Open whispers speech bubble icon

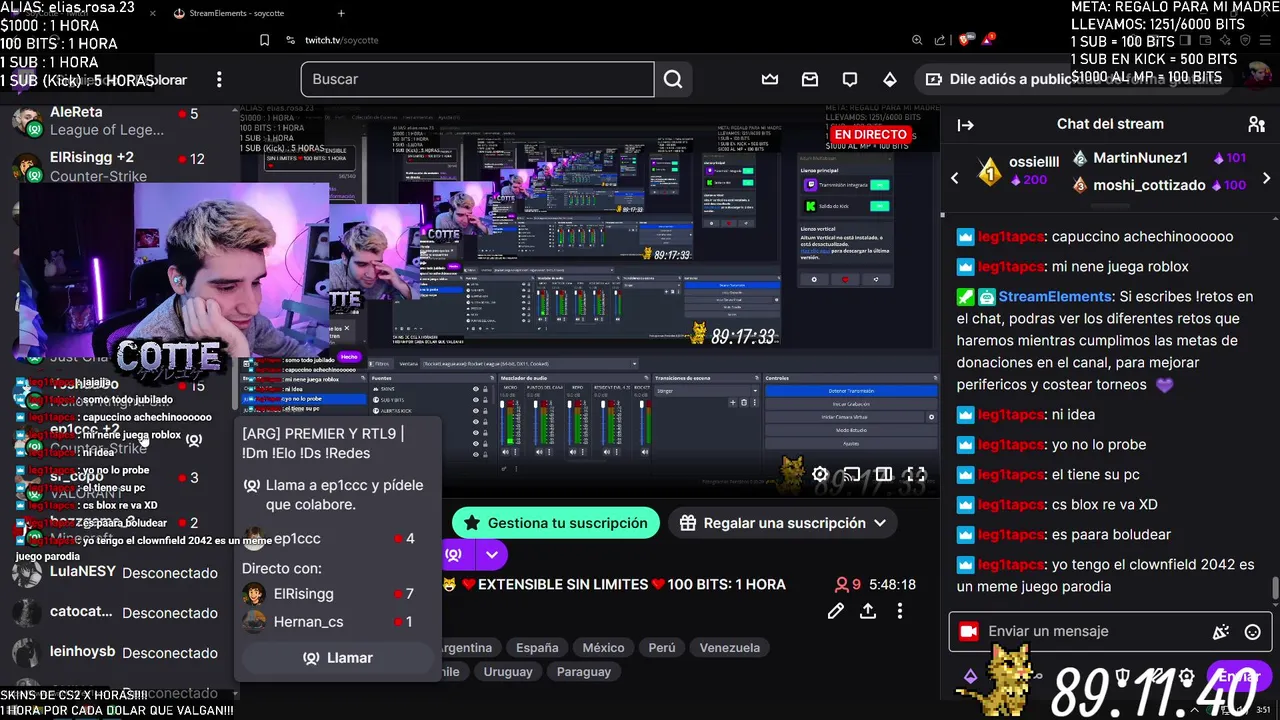[x=850, y=79]
